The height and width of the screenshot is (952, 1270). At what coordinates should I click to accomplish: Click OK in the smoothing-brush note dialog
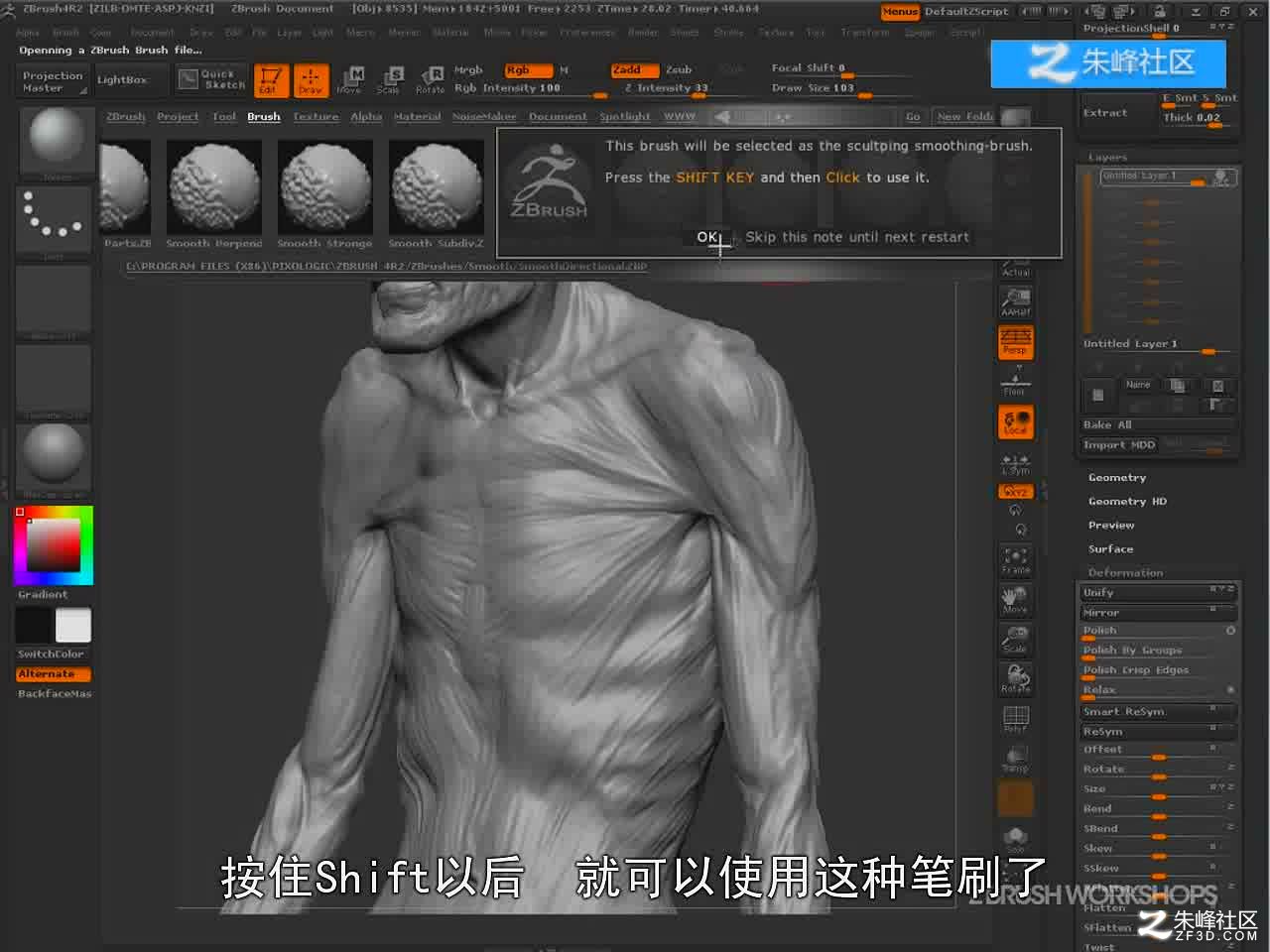click(707, 237)
